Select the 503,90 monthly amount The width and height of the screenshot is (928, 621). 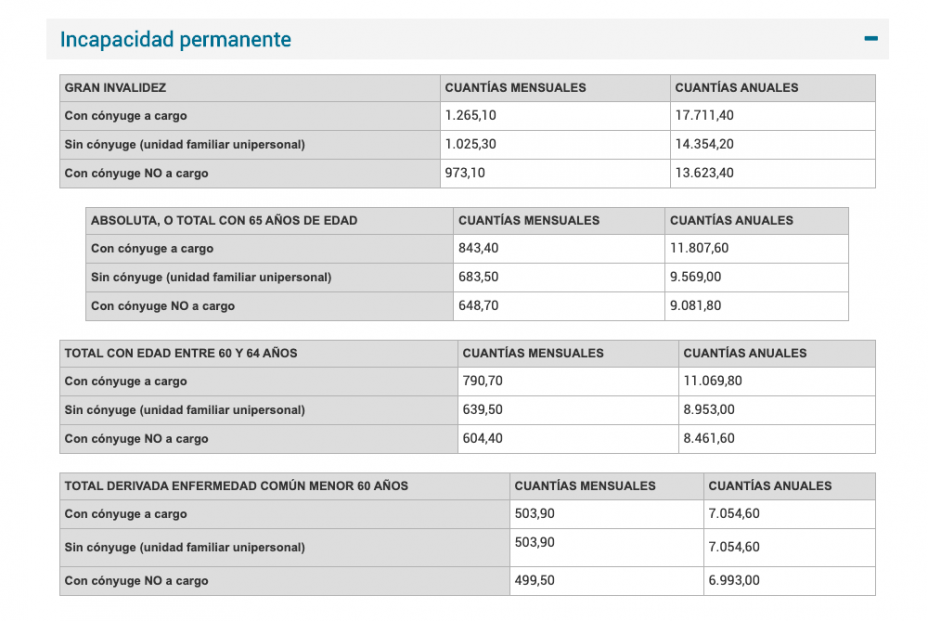pos(532,514)
